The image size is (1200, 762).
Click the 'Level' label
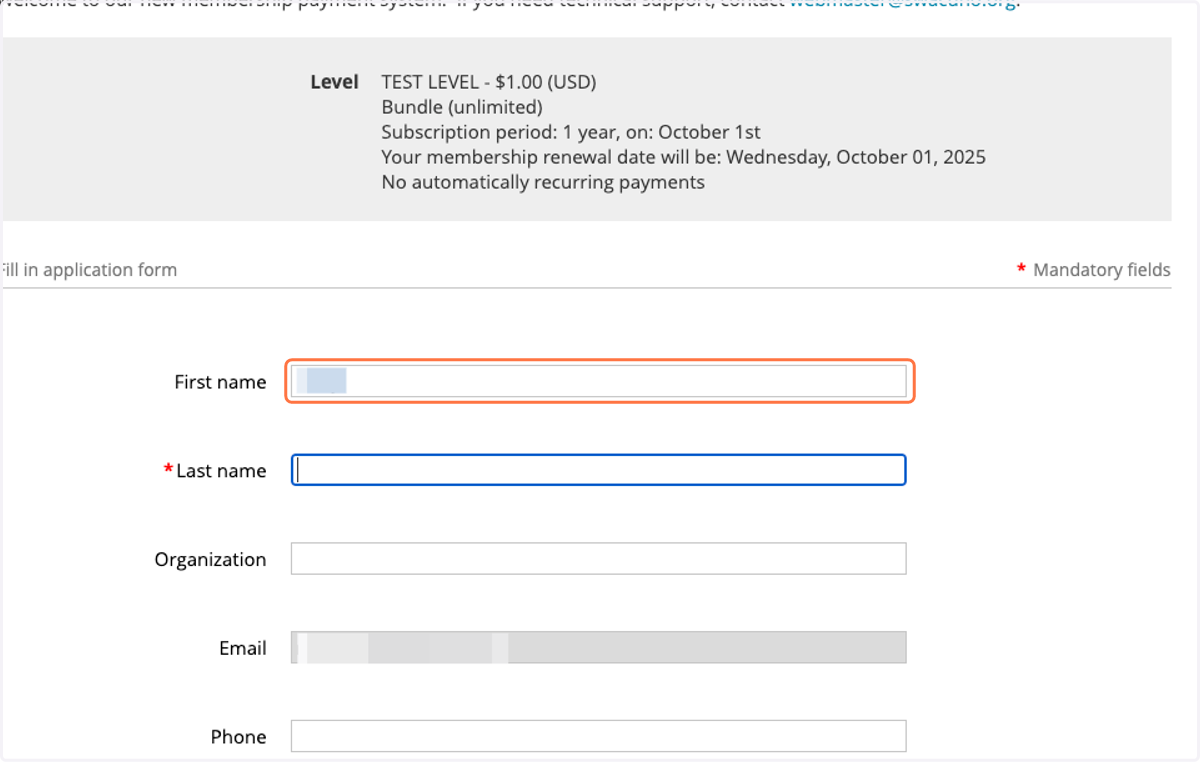tap(334, 82)
